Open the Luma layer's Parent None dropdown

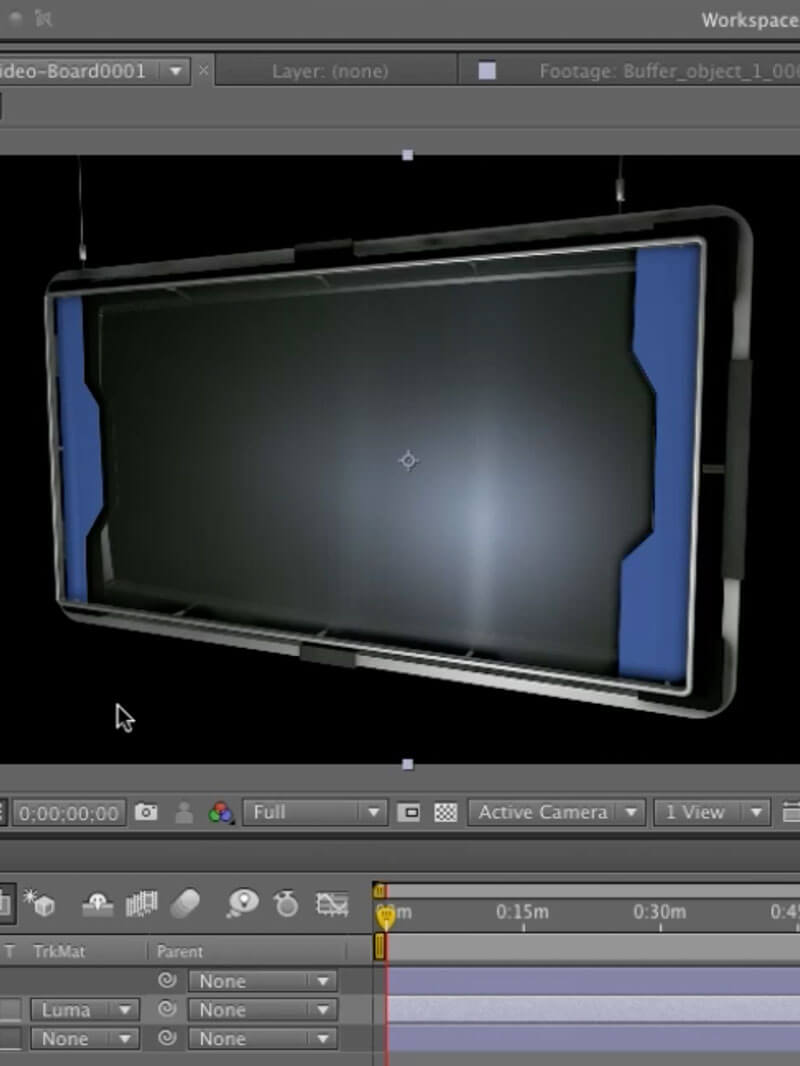point(261,1010)
